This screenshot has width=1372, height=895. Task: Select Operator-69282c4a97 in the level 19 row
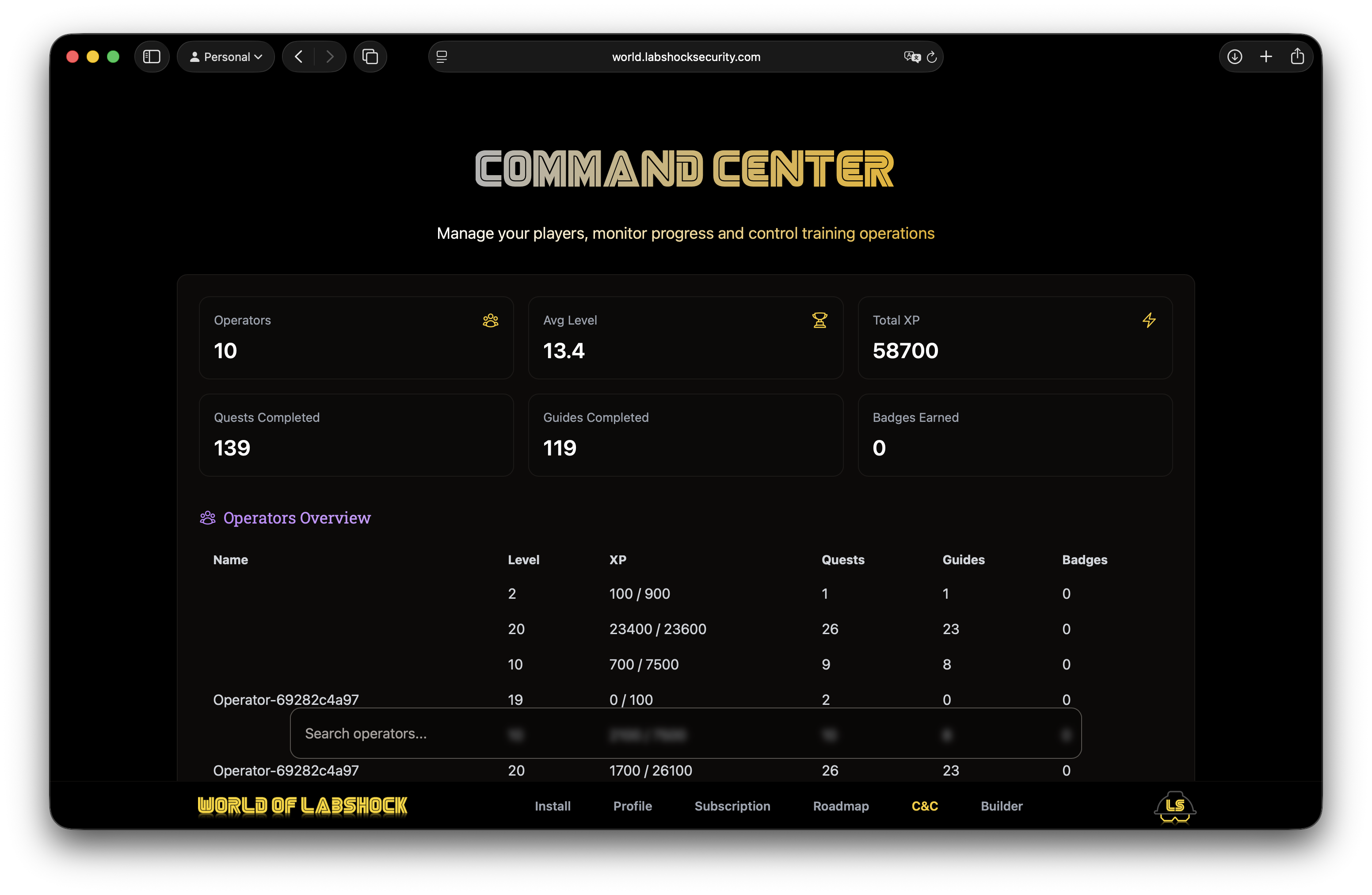tap(286, 700)
